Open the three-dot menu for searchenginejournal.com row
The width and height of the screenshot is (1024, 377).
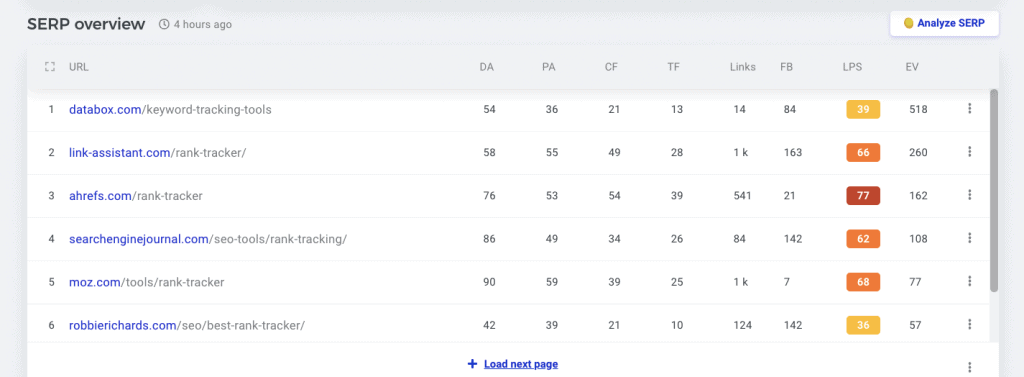[970, 238]
